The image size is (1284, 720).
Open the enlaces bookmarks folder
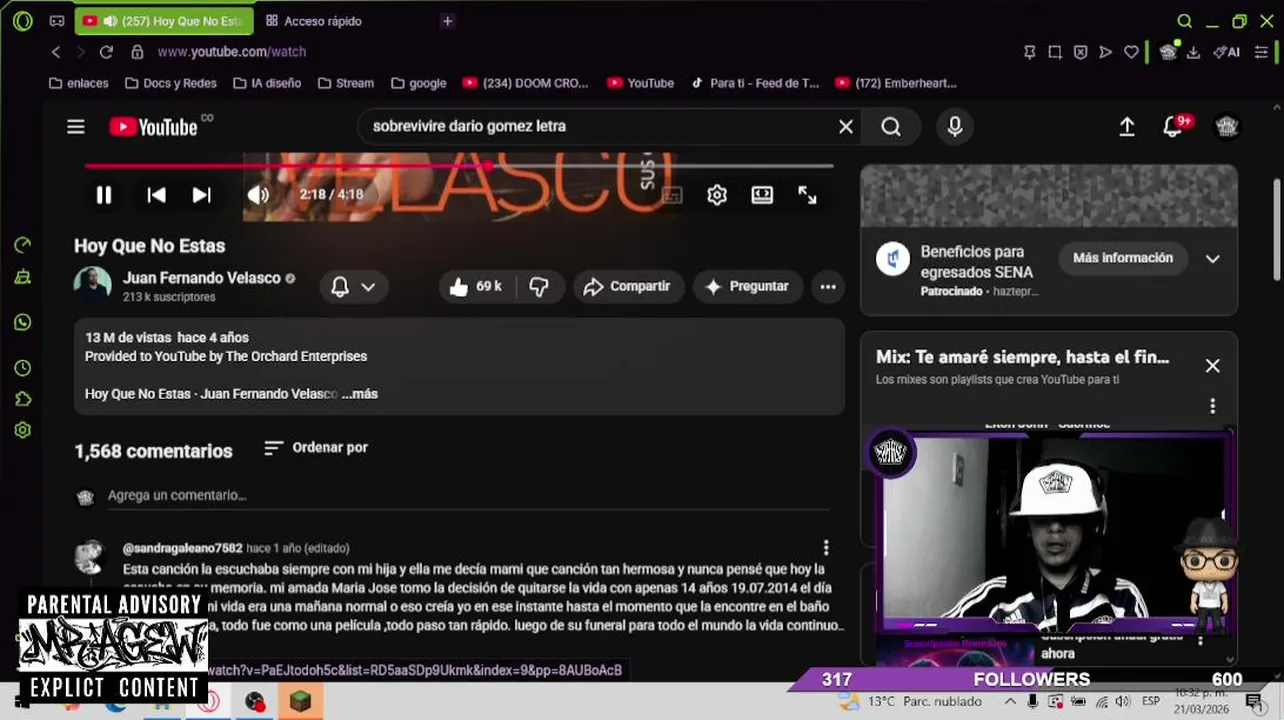(79, 83)
